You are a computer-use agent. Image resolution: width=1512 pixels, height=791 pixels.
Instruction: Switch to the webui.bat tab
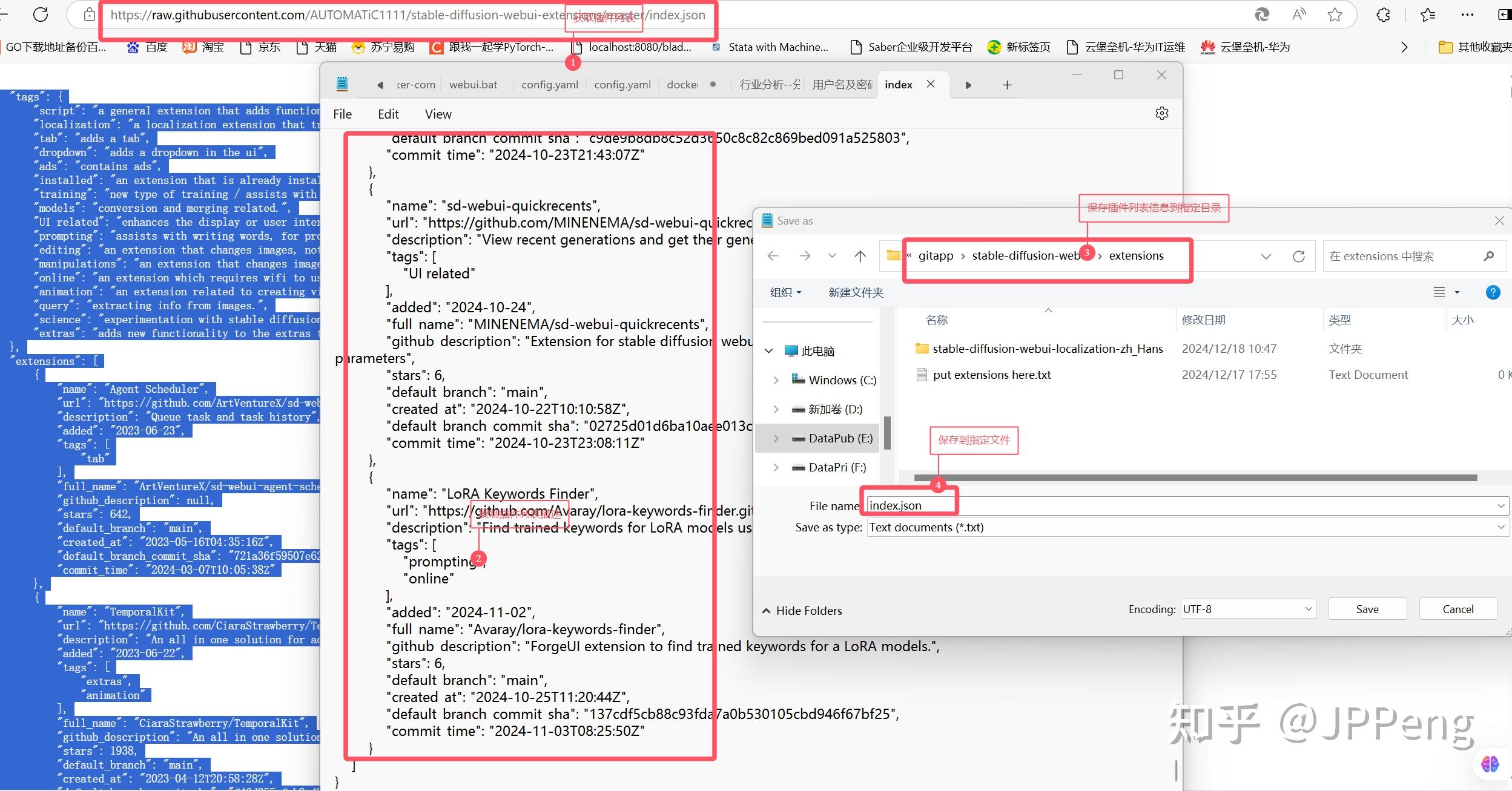pyautogui.click(x=473, y=85)
